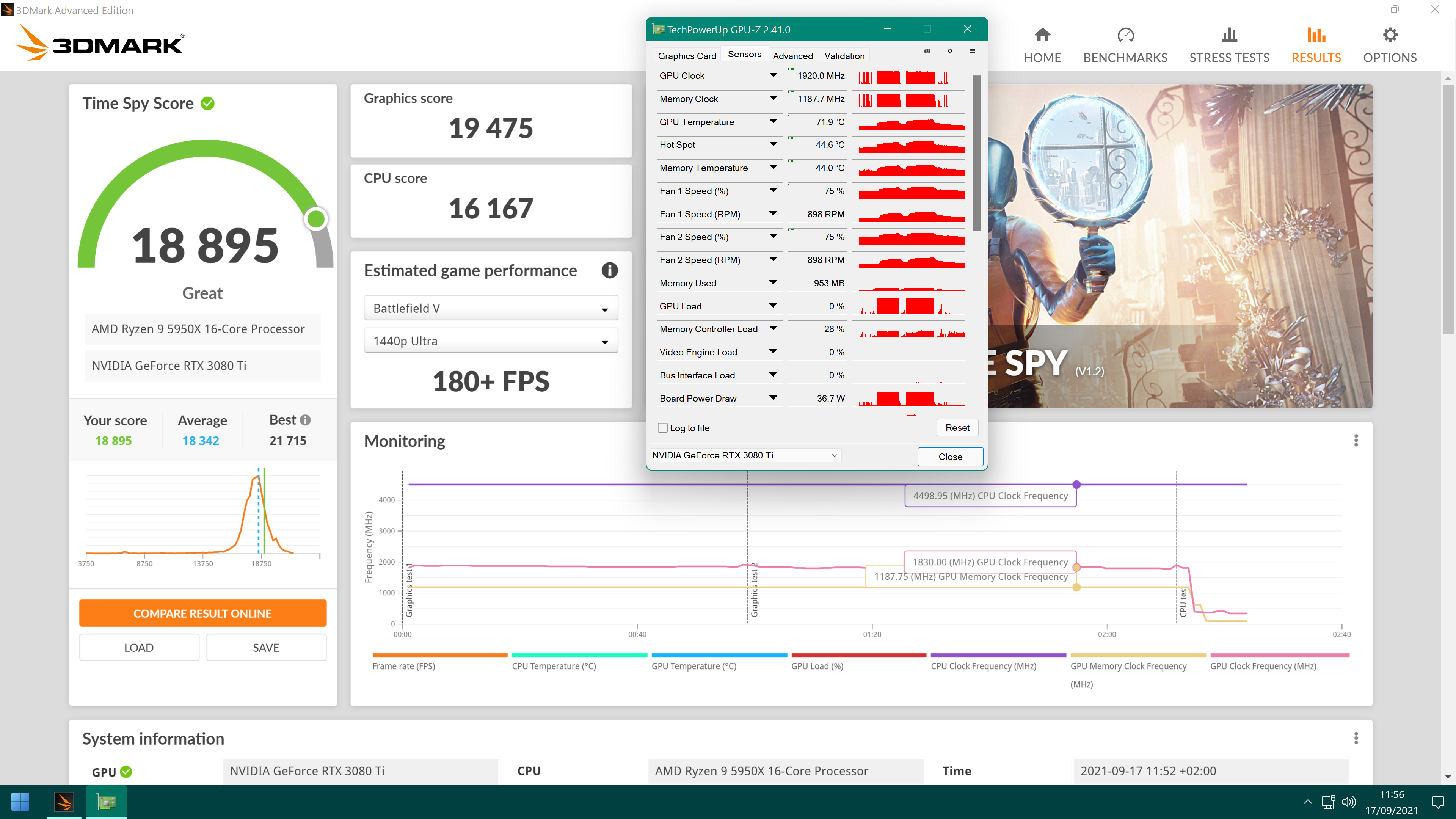
Task: Click Estimated game performance info icon
Action: (609, 270)
